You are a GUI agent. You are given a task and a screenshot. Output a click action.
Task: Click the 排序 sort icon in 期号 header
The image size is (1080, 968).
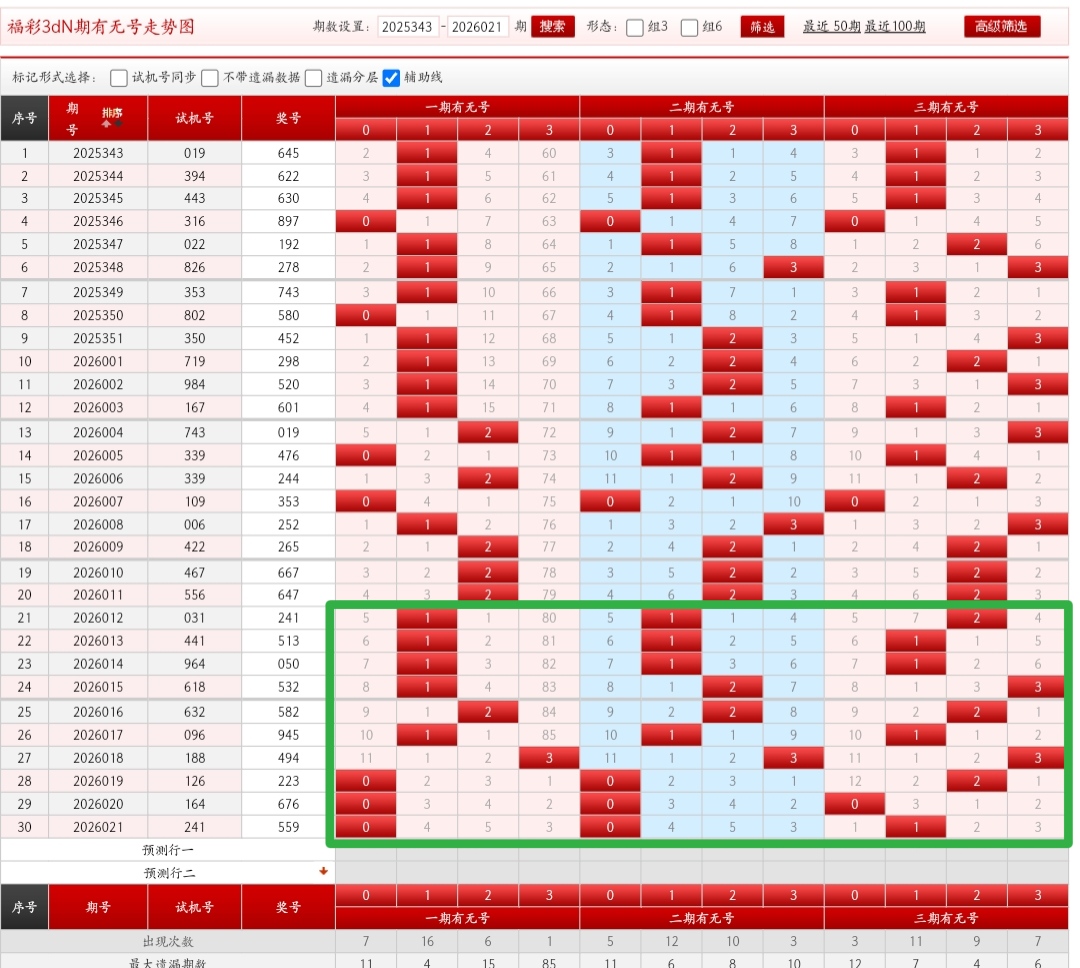click(112, 116)
